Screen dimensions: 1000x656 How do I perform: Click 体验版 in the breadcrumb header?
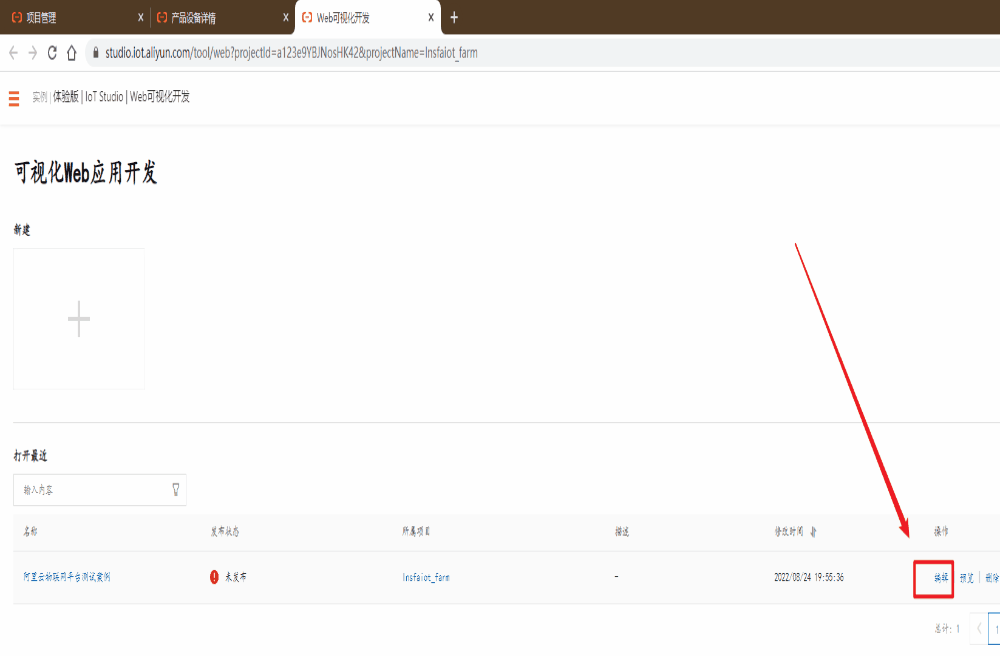pos(66,96)
